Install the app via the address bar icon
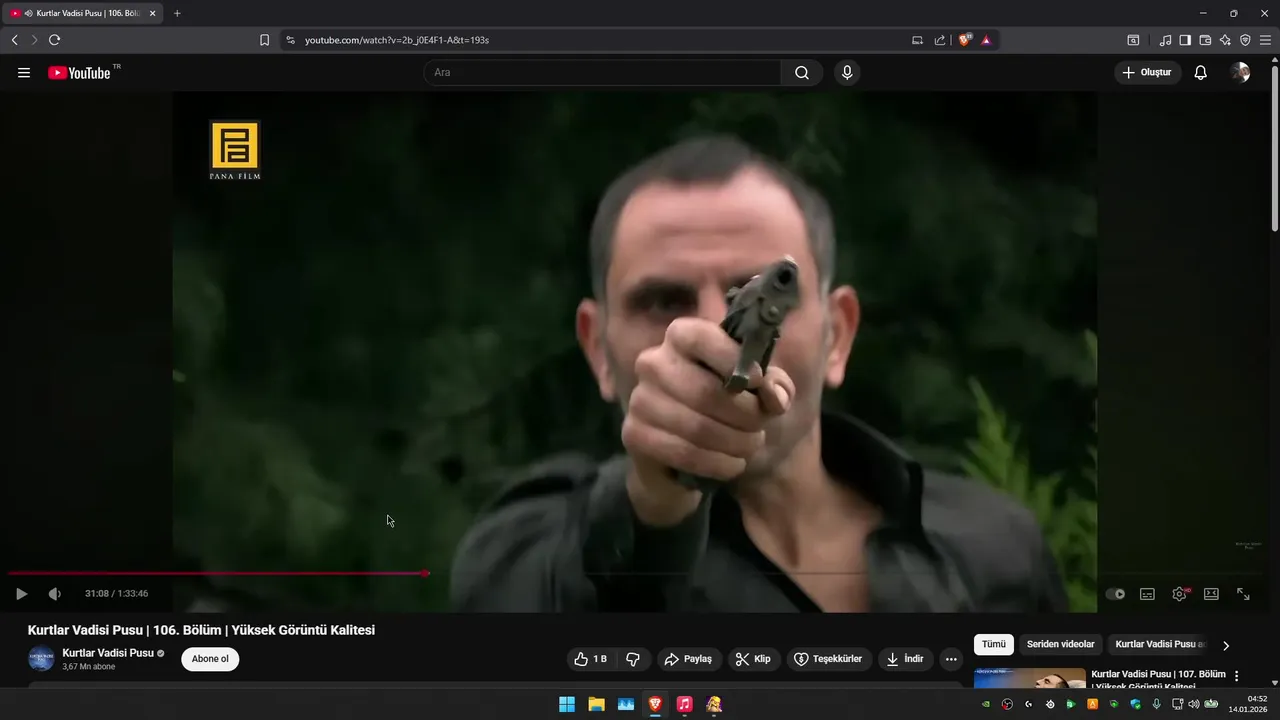This screenshot has height=720, width=1280. (917, 40)
